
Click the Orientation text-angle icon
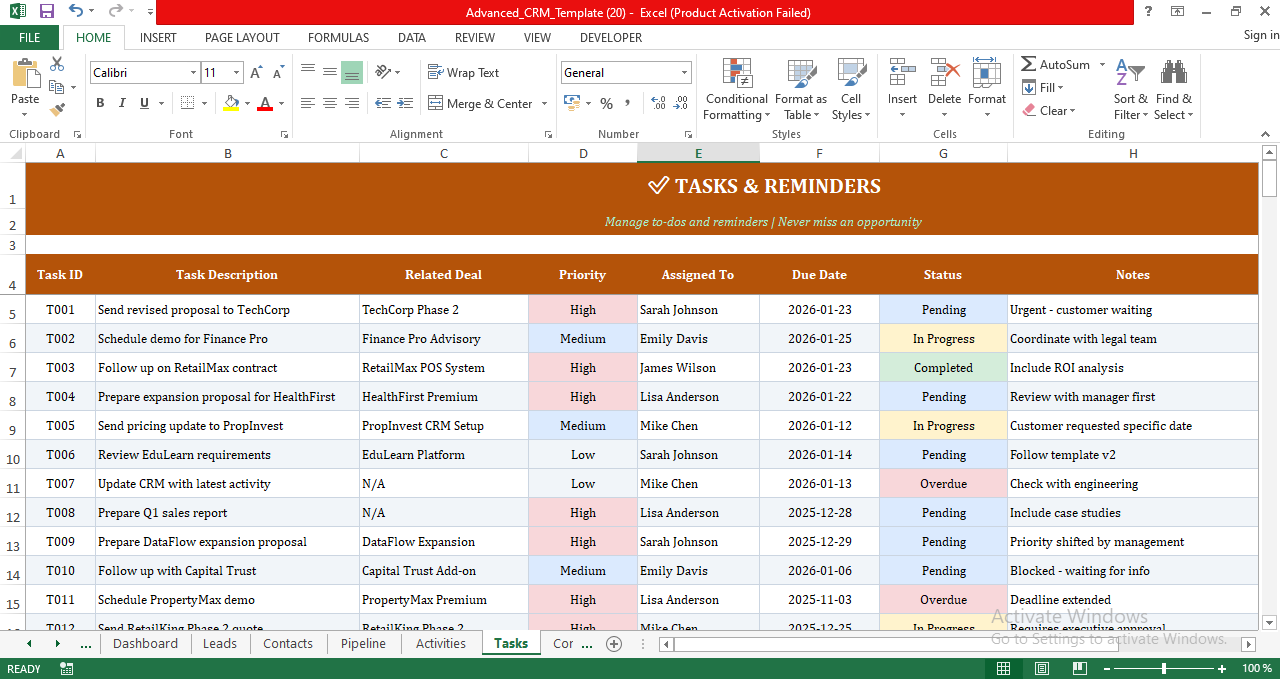383,72
